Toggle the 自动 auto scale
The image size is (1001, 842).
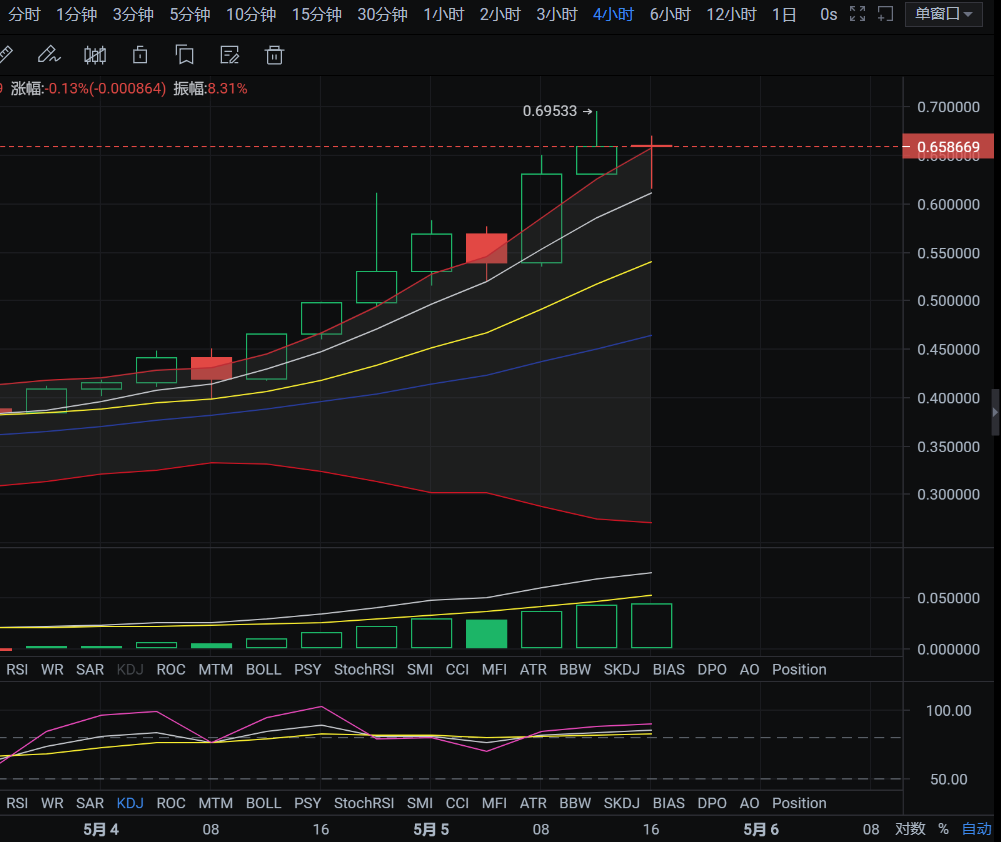point(977,829)
